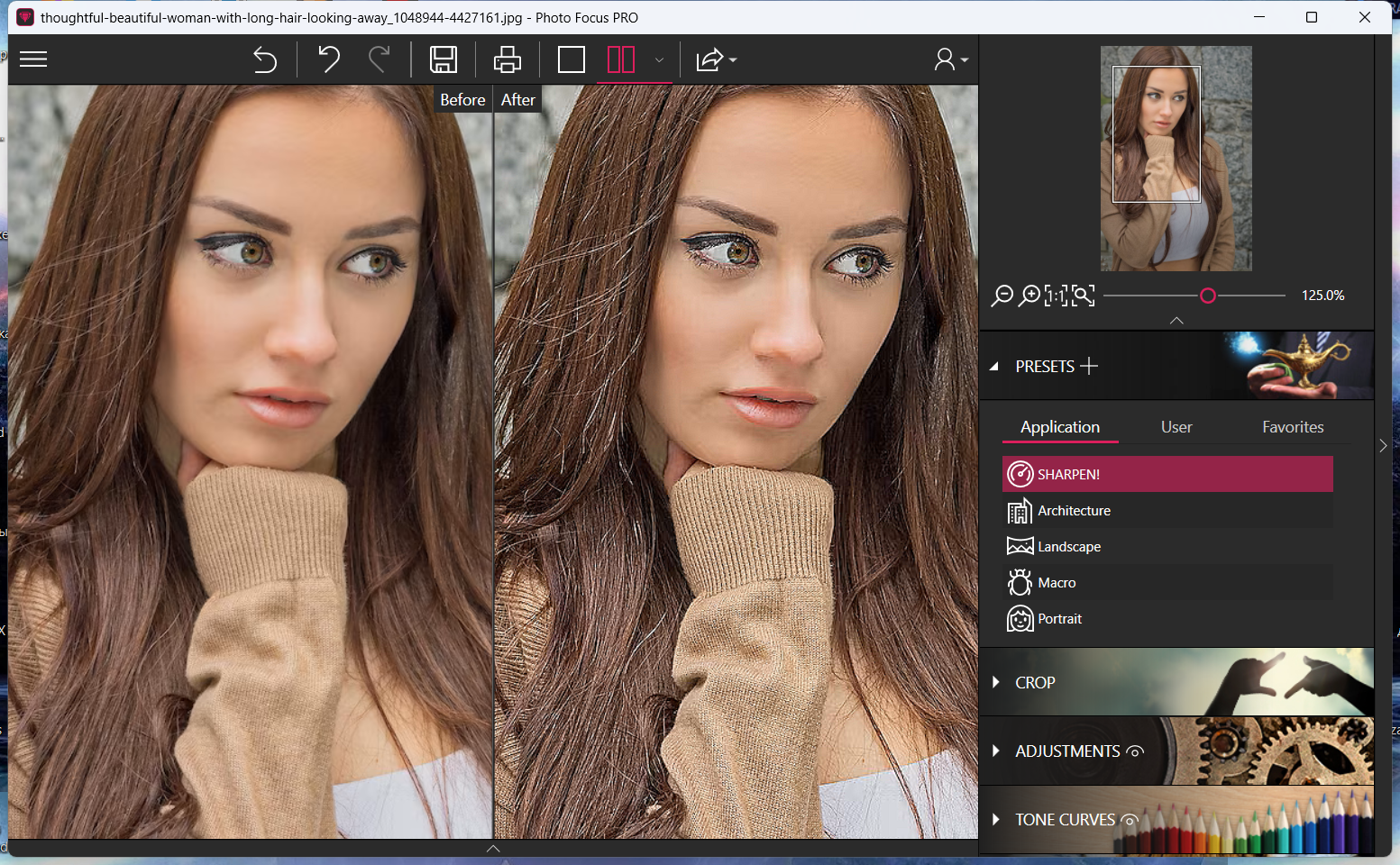
Task: Apply the Portrait preset
Action: click(1059, 619)
